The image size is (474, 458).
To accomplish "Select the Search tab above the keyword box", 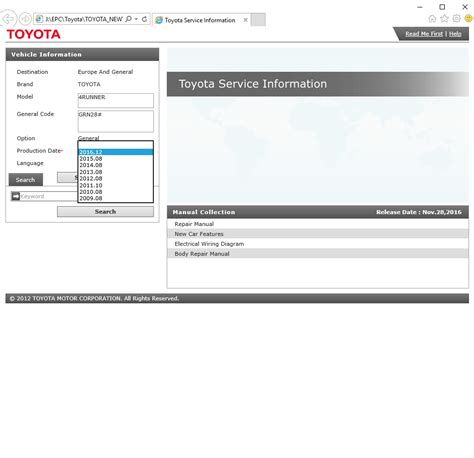I will click(26, 180).
